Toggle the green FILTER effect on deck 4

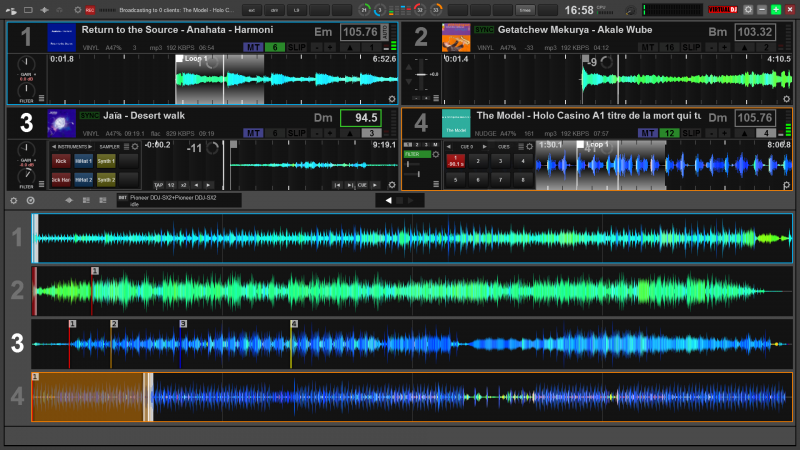417,154
